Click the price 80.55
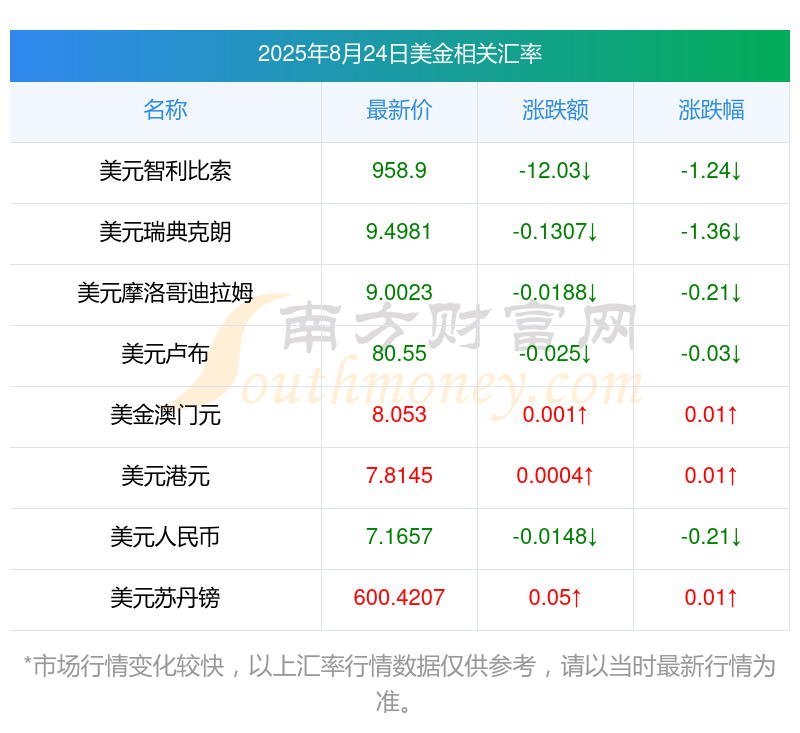This screenshot has width=800, height=733. [x=399, y=354]
